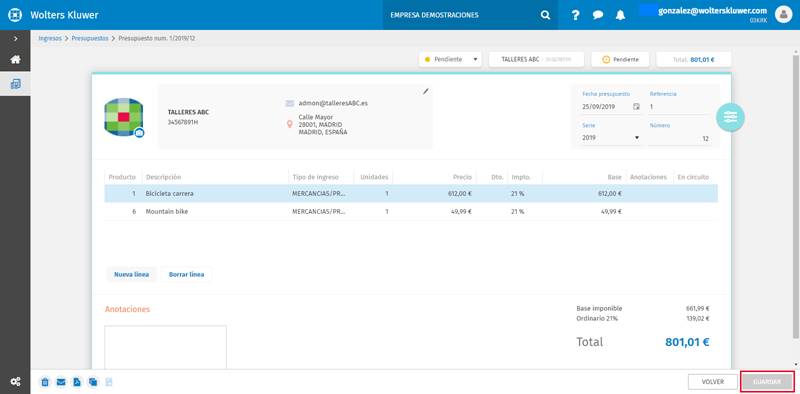Open the calendar picker for Fecha presupuesto
The image size is (800, 394).
click(636, 107)
